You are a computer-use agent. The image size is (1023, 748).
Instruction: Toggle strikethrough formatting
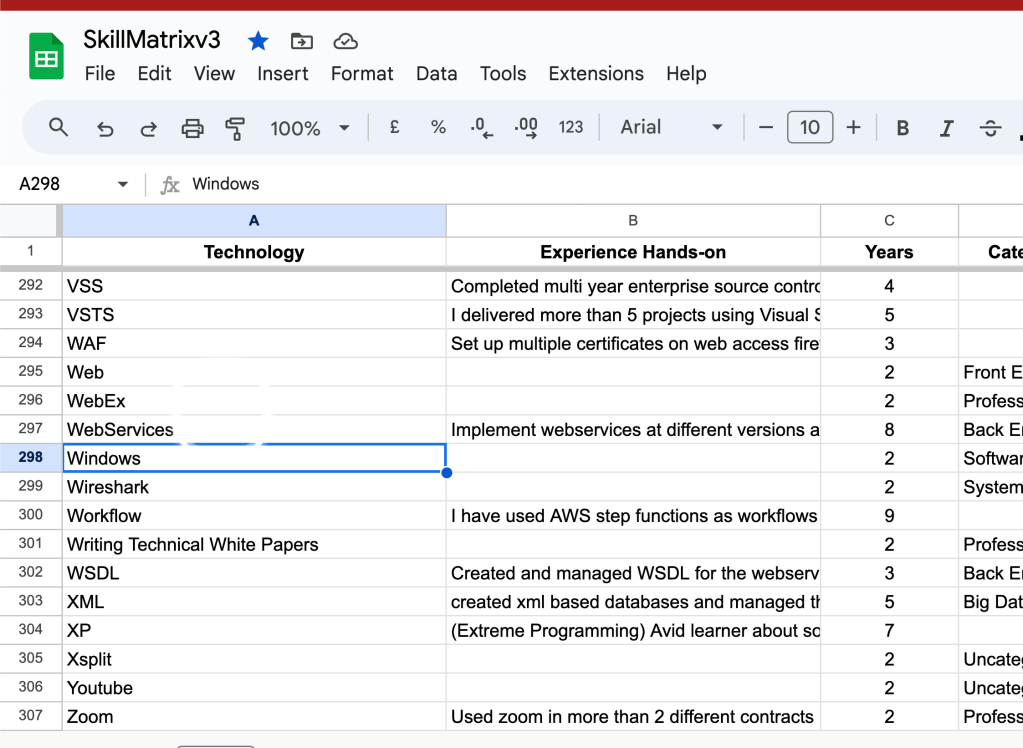[x=990, y=128]
